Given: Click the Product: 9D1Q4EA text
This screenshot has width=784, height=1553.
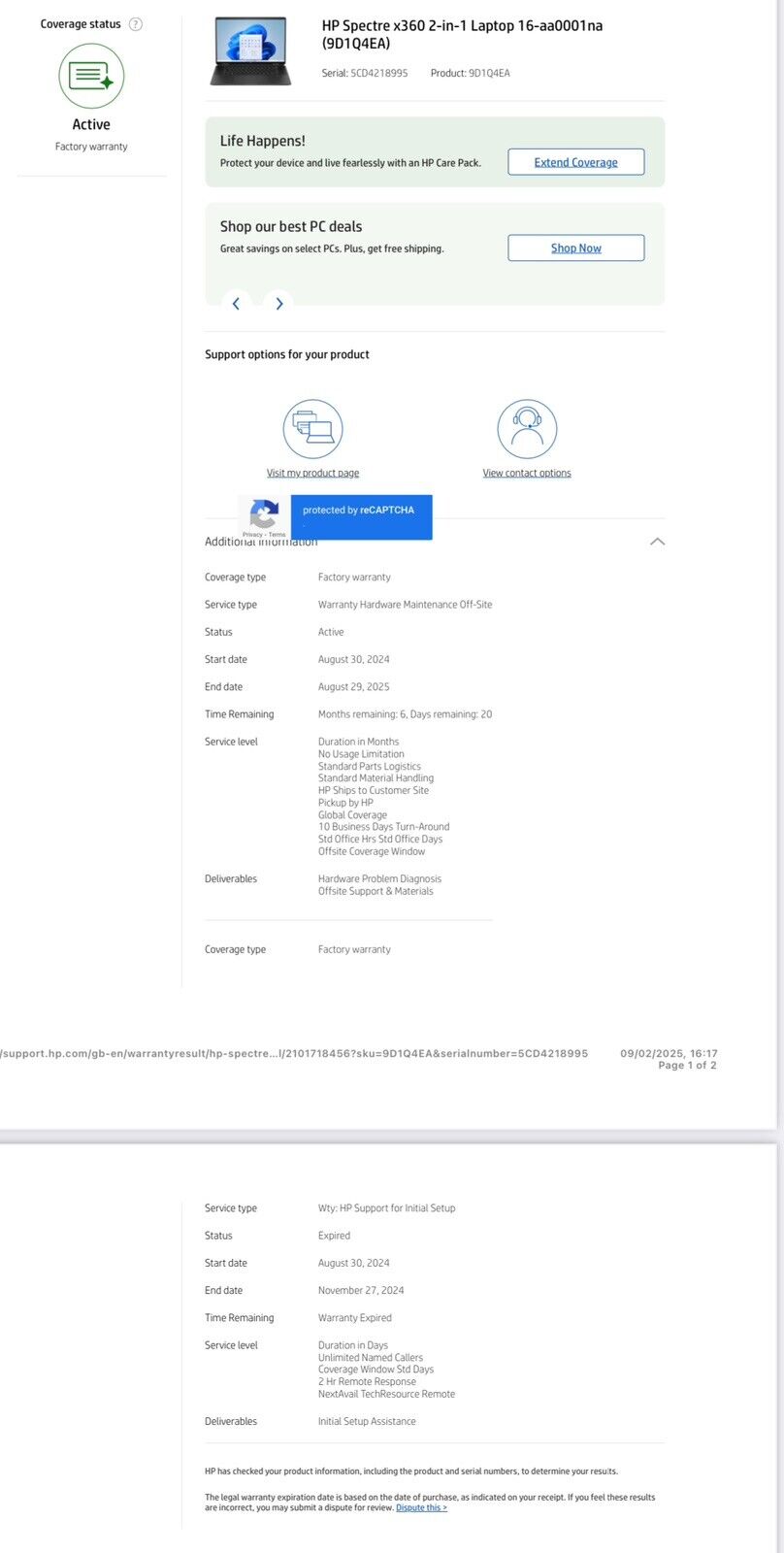Looking at the screenshot, I should tap(470, 73).
